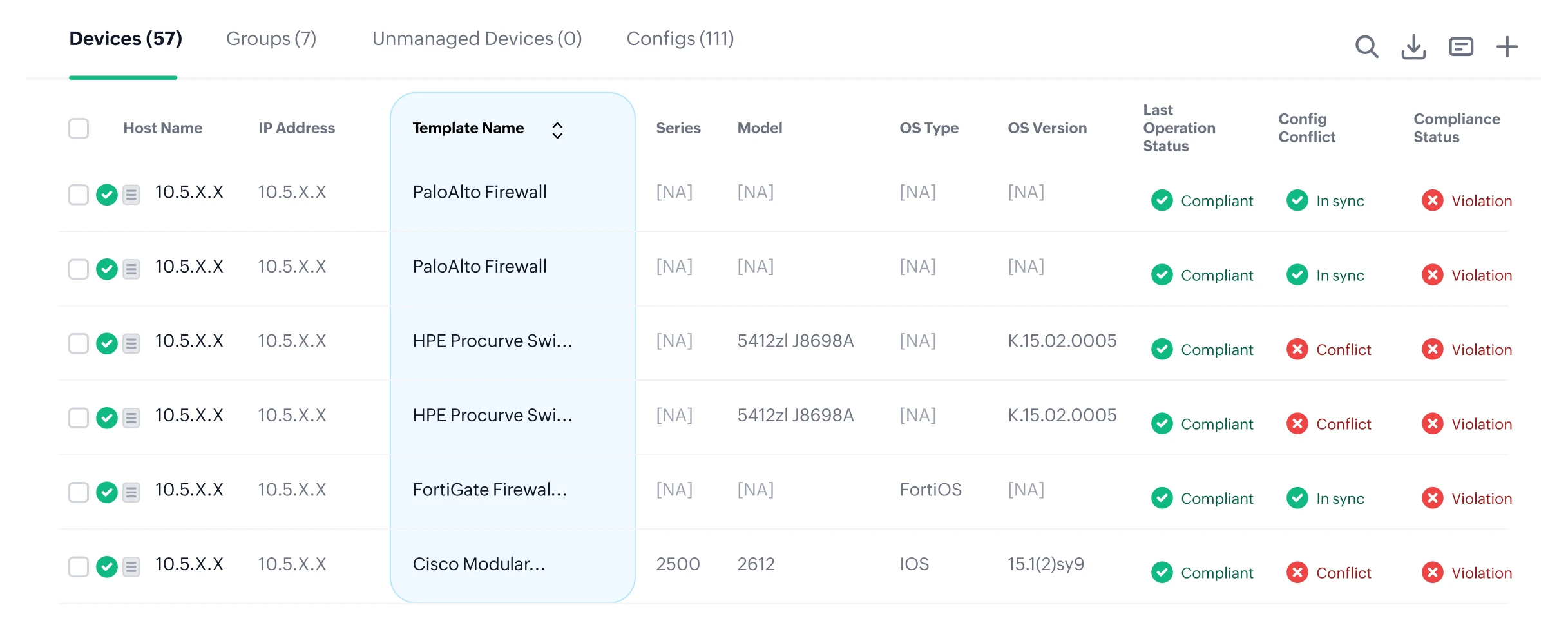Add a new device with the plus icon
The image size is (1568, 632).
[1507, 46]
